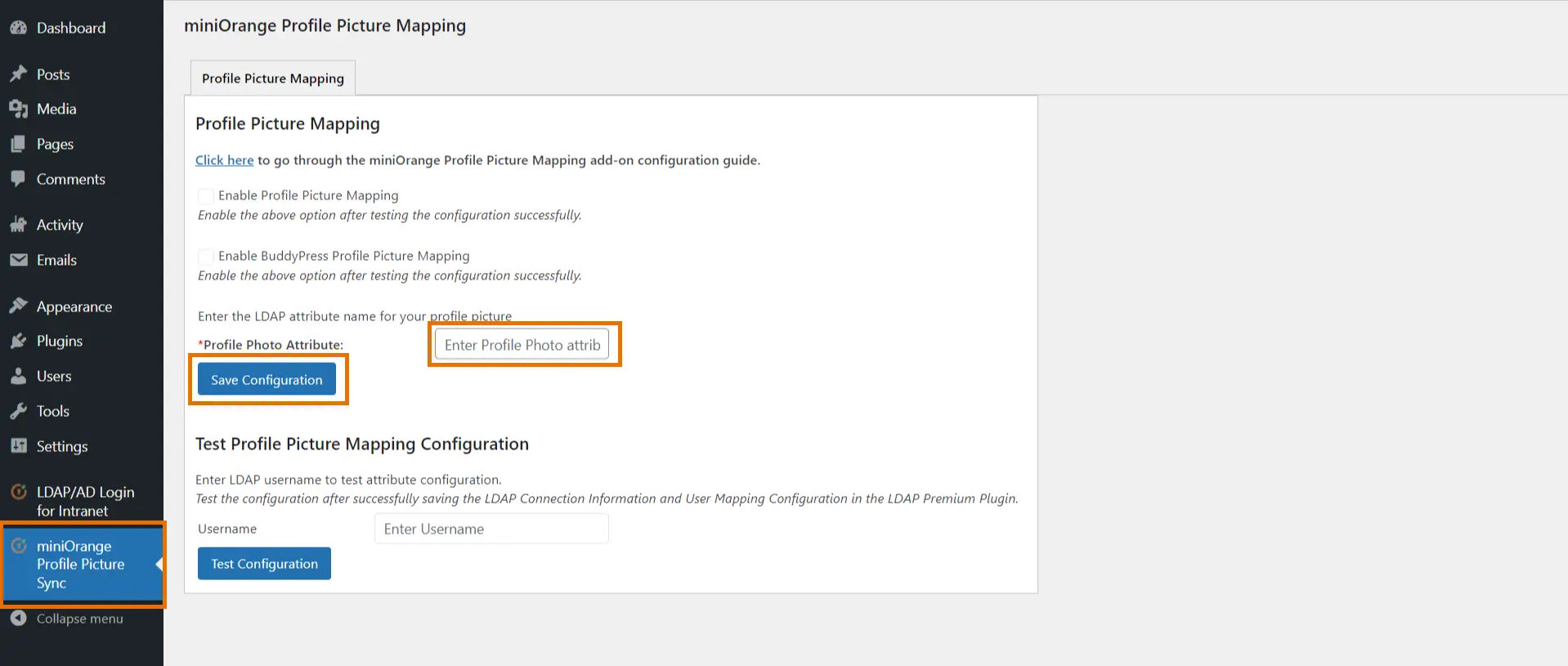Click the Save Configuration button

coord(267,379)
